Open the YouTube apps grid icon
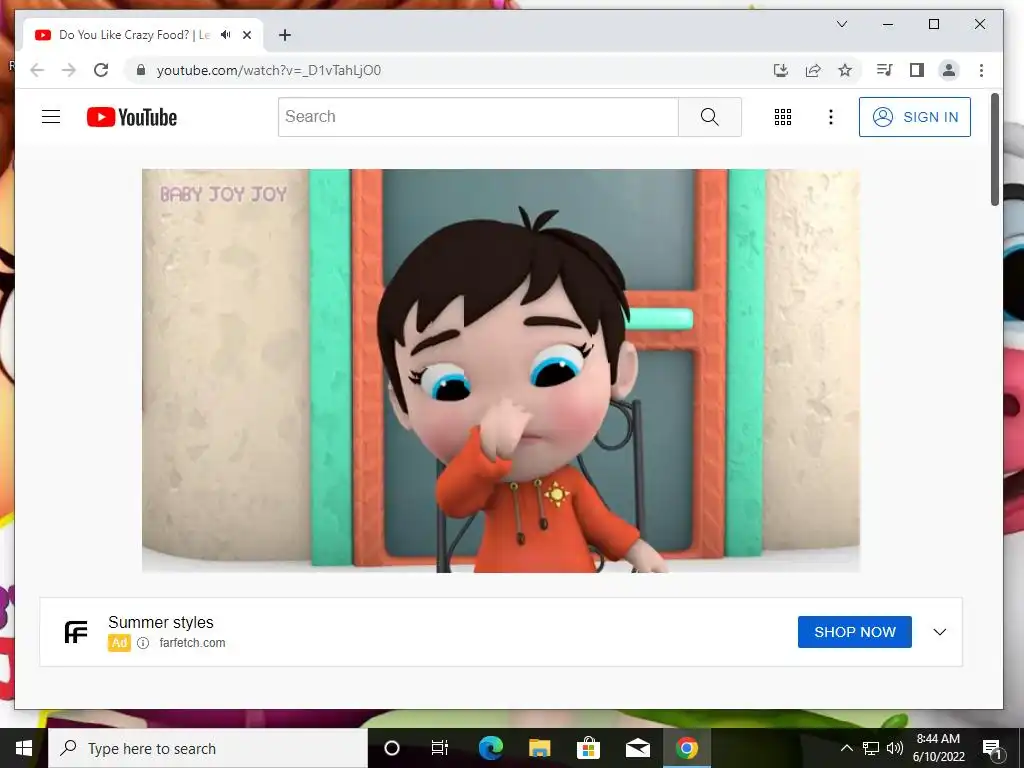The height and width of the screenshot is (768, 1024). [782, 117]
